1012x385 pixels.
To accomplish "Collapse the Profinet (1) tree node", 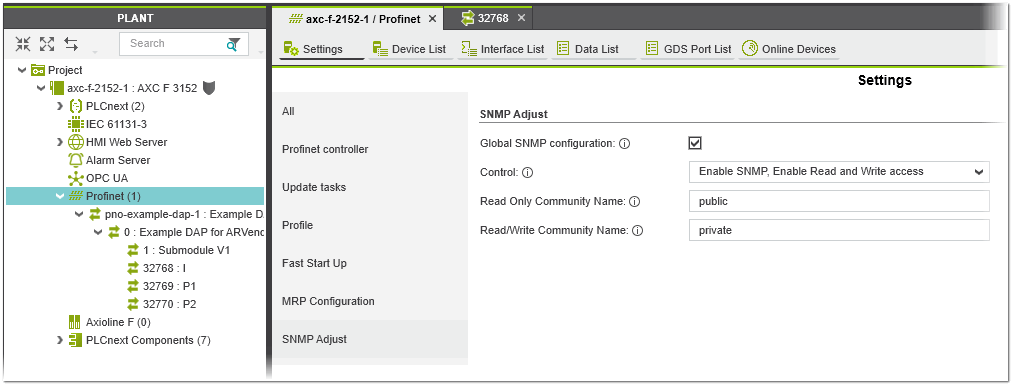I will (60, 196).
